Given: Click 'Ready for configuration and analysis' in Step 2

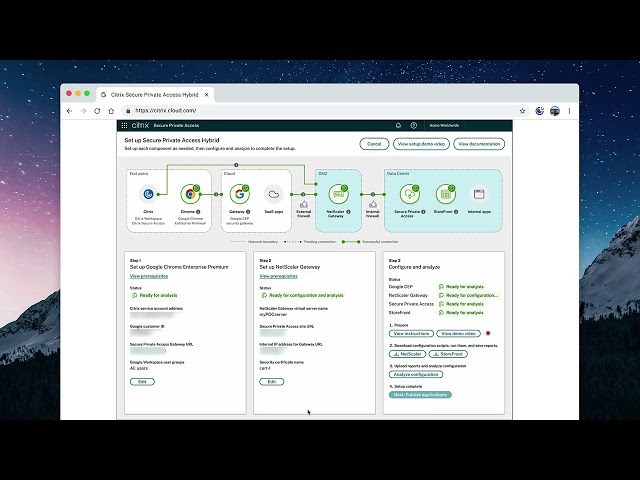Looking at the screenshot, I should click(x=303, y=295).
